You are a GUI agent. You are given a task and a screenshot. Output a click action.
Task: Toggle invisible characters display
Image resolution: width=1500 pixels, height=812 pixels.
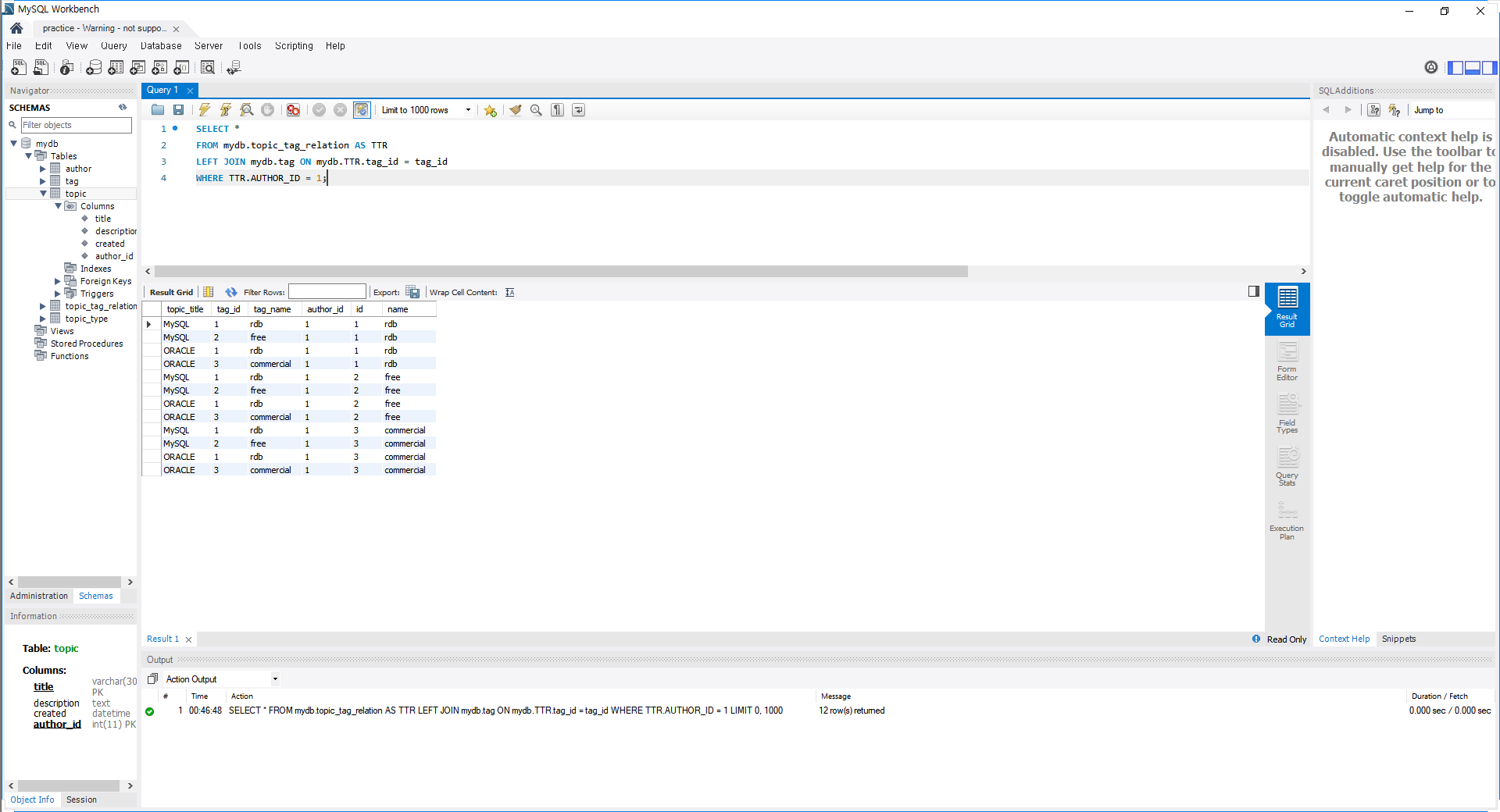click(x=557, y=110)
